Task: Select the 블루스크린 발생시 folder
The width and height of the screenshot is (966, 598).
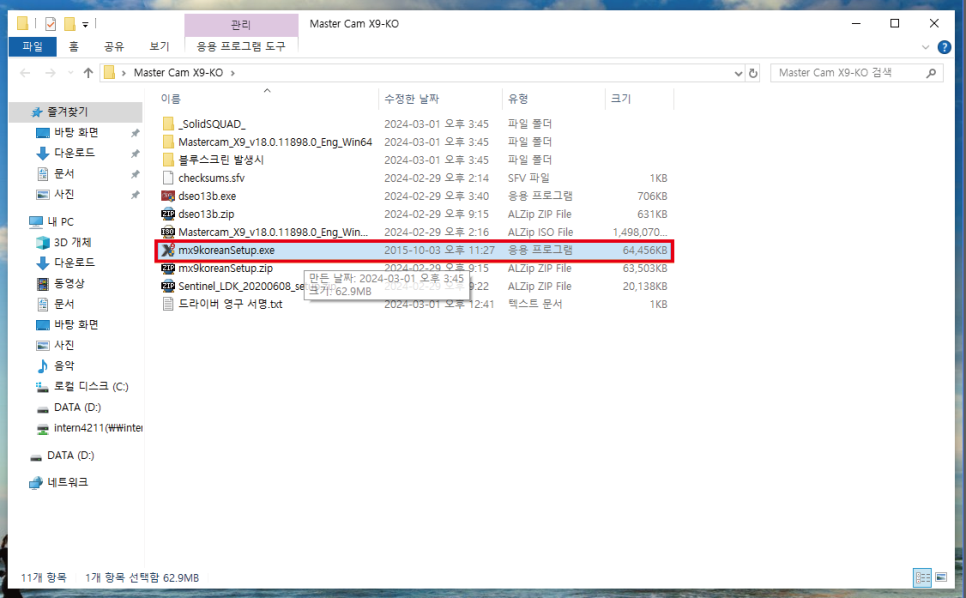Action: [221, 160]
